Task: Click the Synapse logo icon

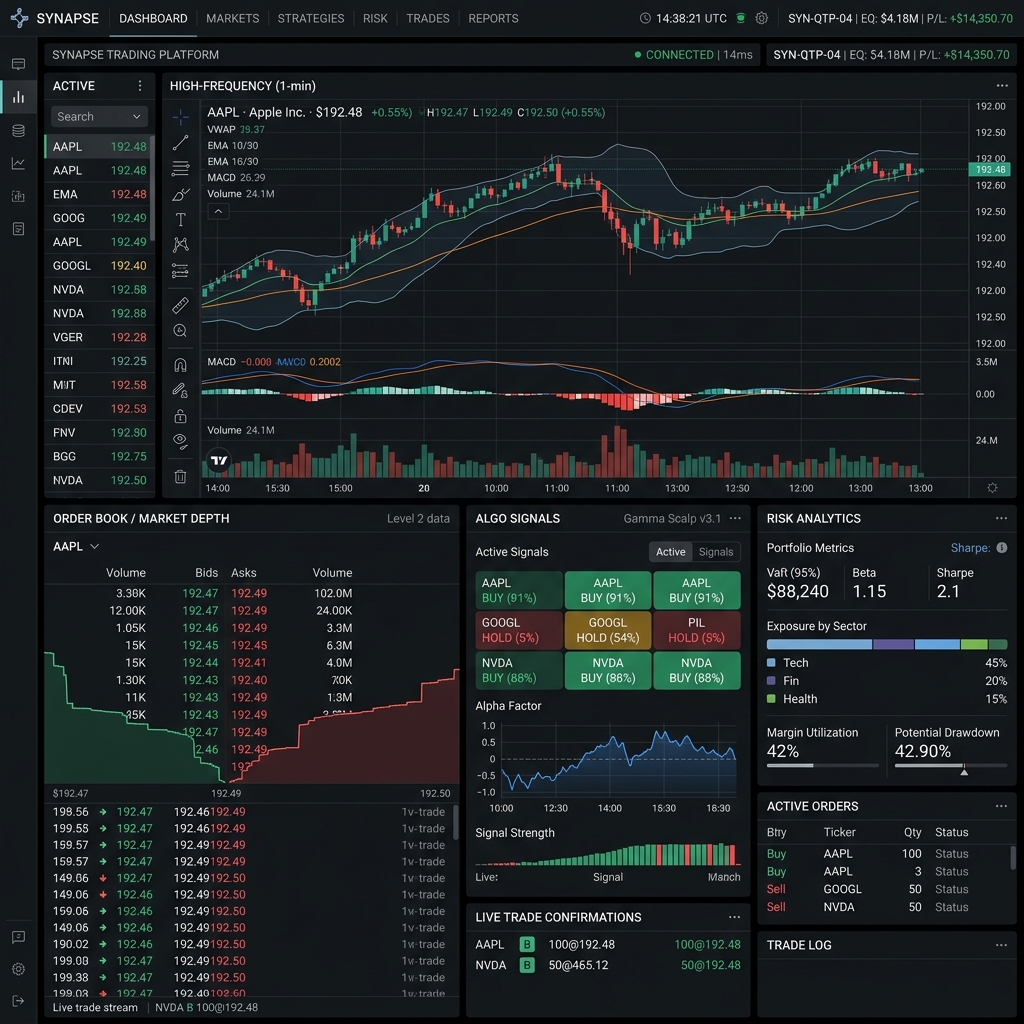Action: click(20, 18)
